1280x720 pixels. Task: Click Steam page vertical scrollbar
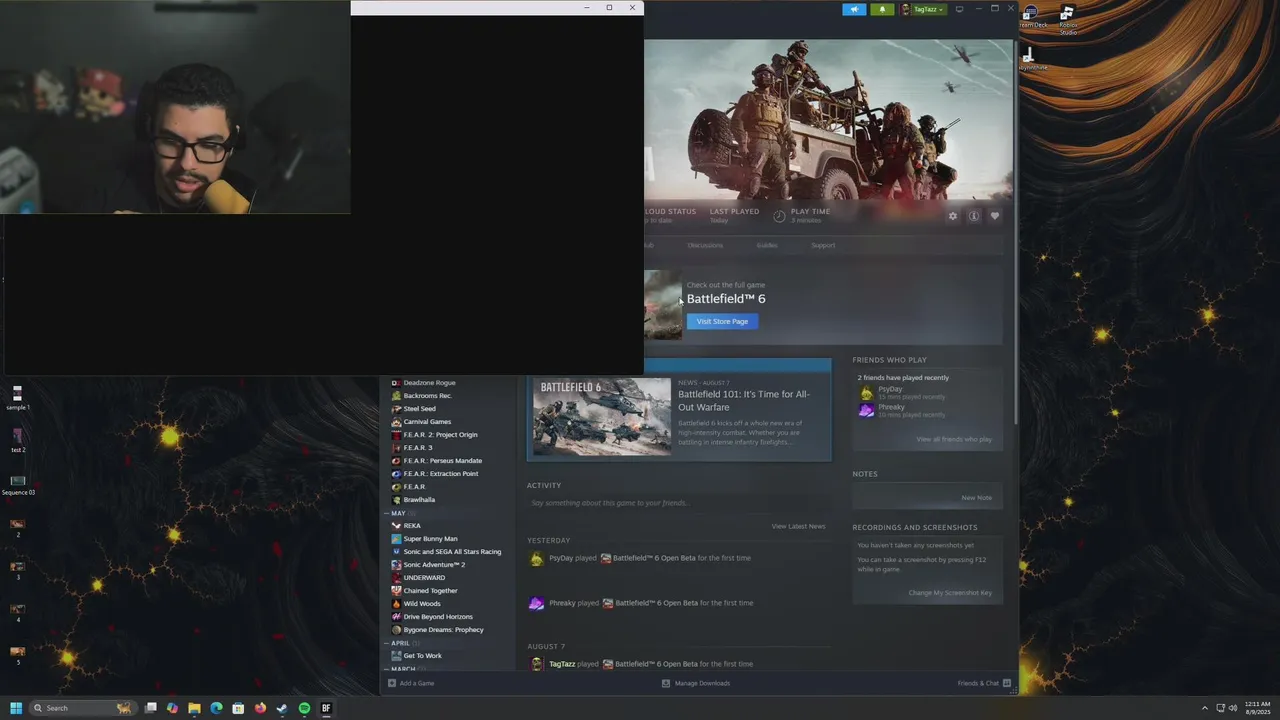[x=1015, y=230]
